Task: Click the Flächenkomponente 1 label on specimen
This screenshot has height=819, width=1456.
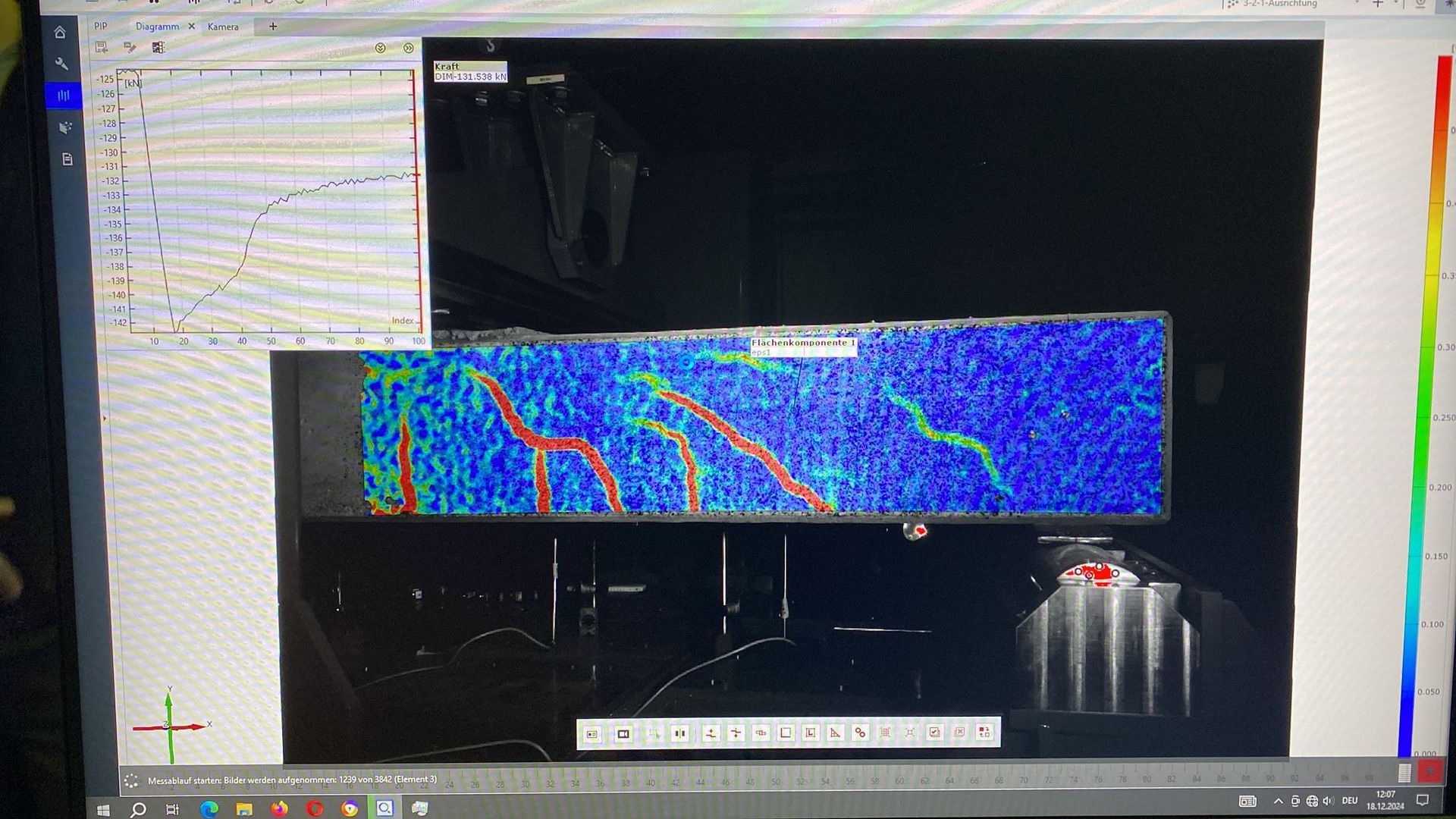Action: 804,347
